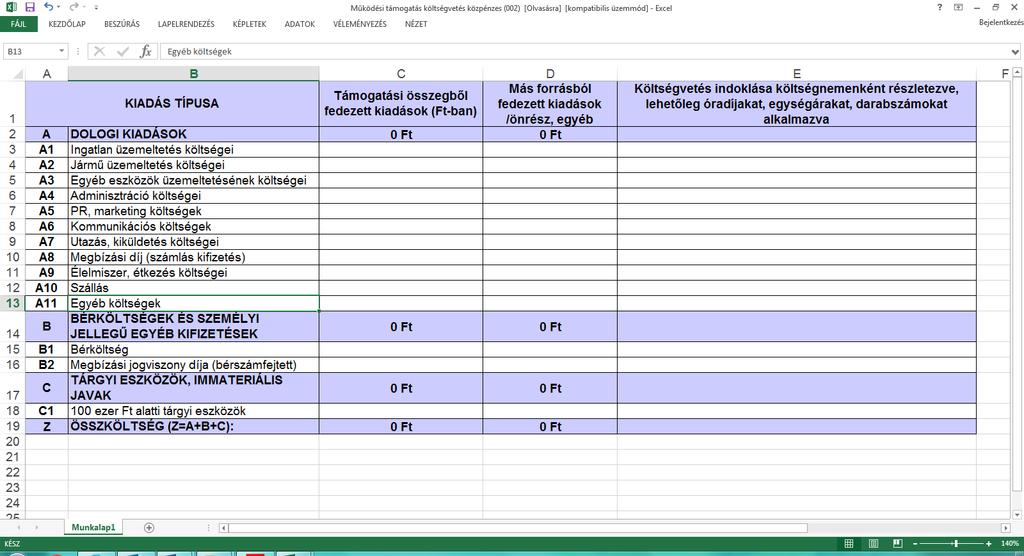Screen dimensions: 1024x556
Task: Click the Bejelentkezés sign-in link
Action: (x=1001, y=23)
